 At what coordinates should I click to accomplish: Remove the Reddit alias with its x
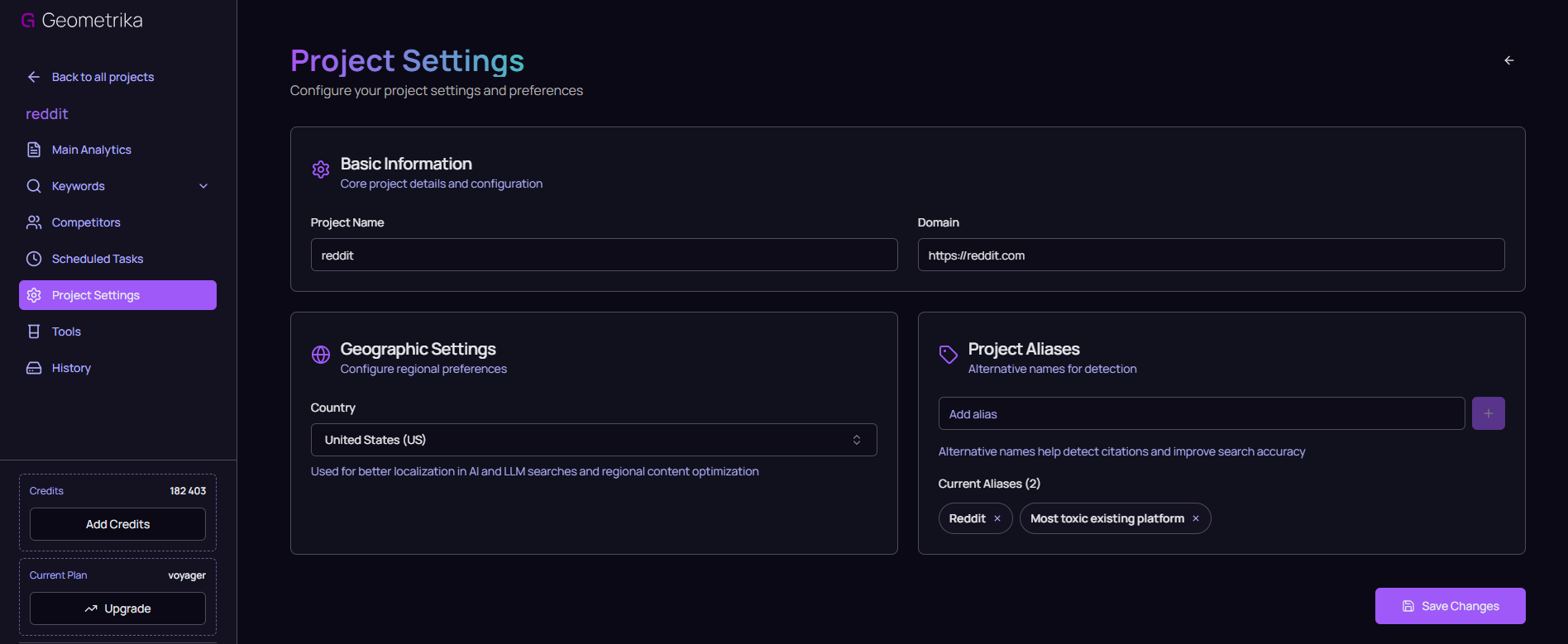(997, 518)
